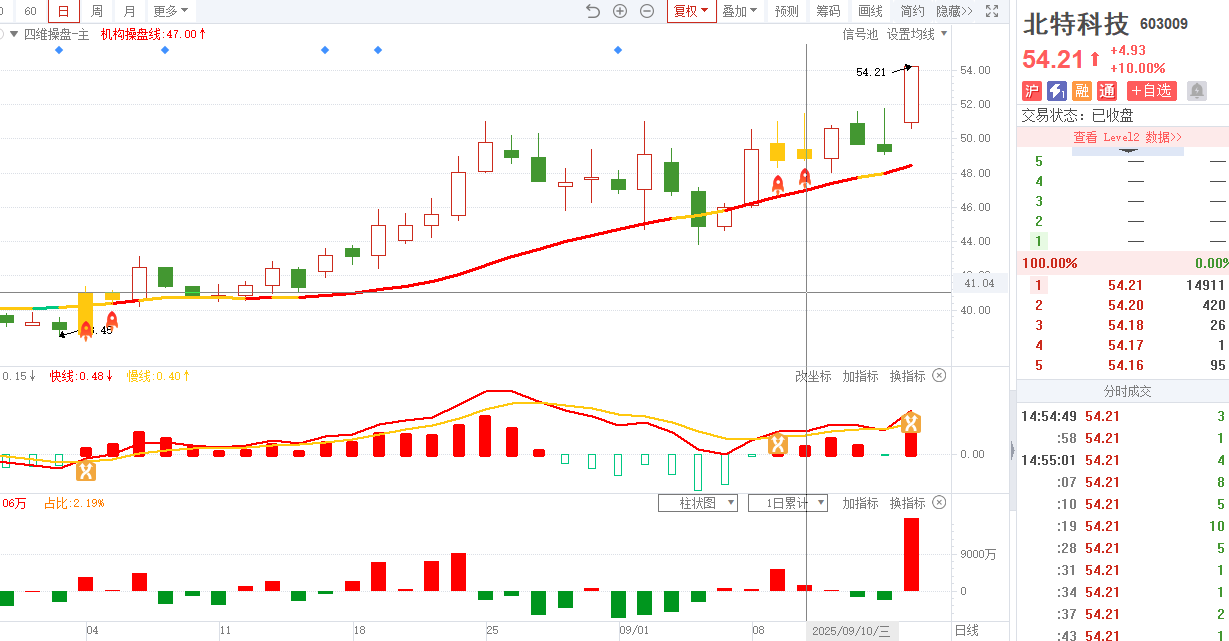1229x641 pixels.
Task: Click the 14:54:49 trade record row
Action: point(1123,416)
